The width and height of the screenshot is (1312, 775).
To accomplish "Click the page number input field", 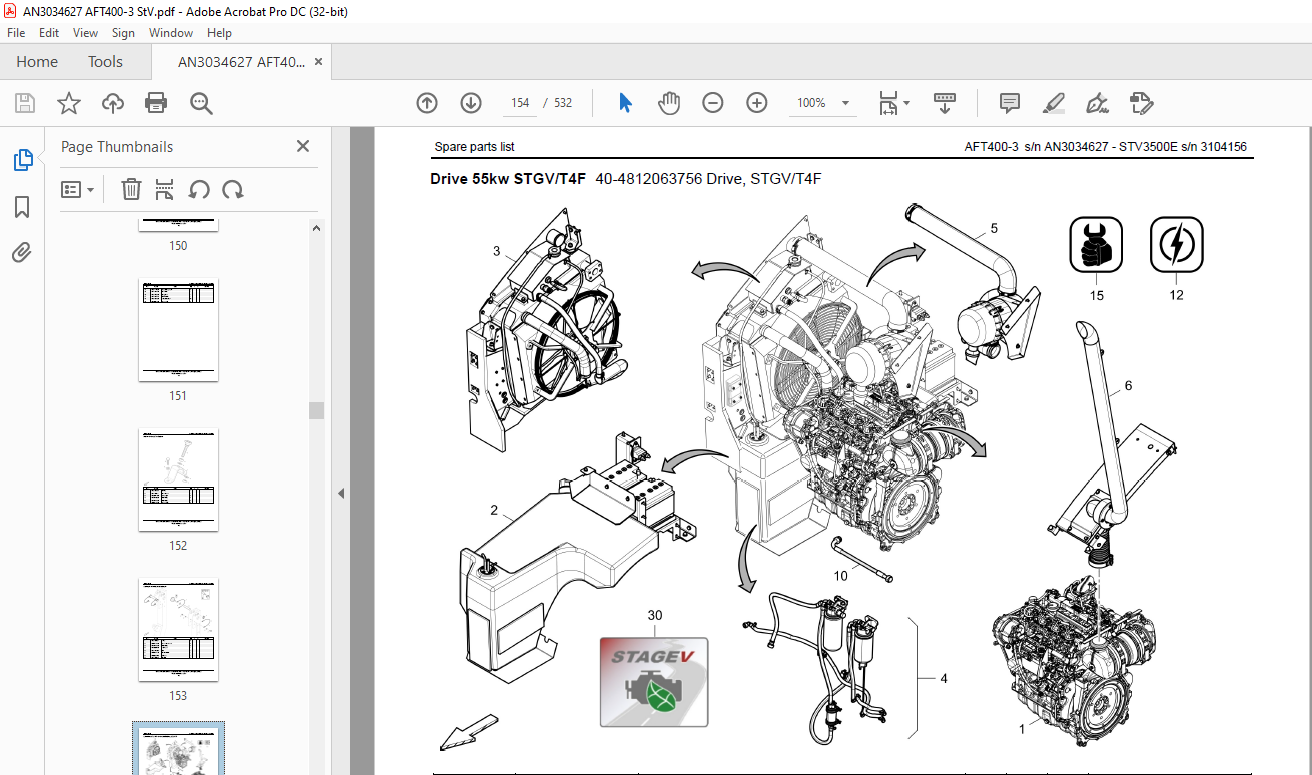I will (x=518, y=103).
